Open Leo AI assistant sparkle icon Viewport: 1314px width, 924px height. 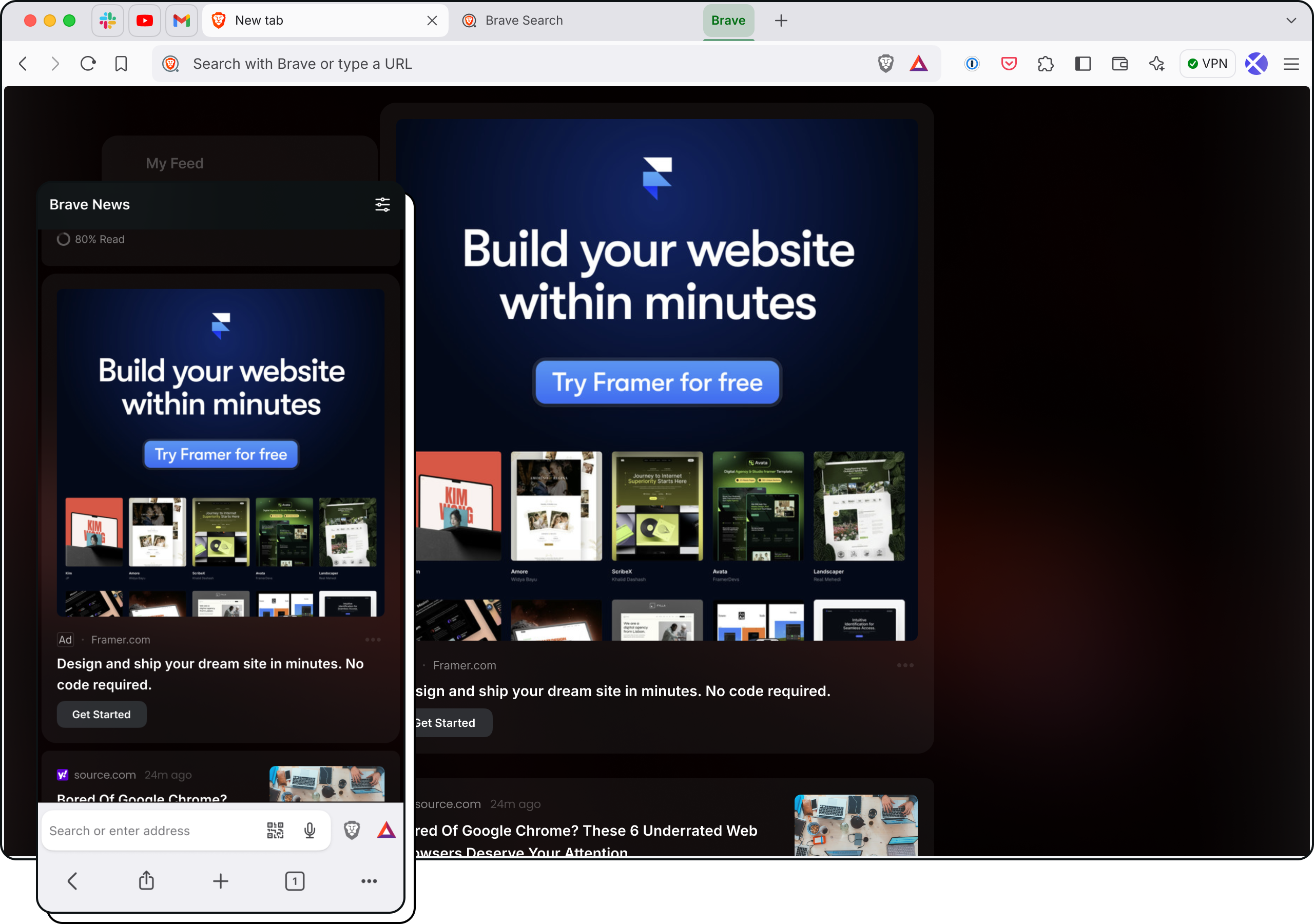tap(1156, 64)
